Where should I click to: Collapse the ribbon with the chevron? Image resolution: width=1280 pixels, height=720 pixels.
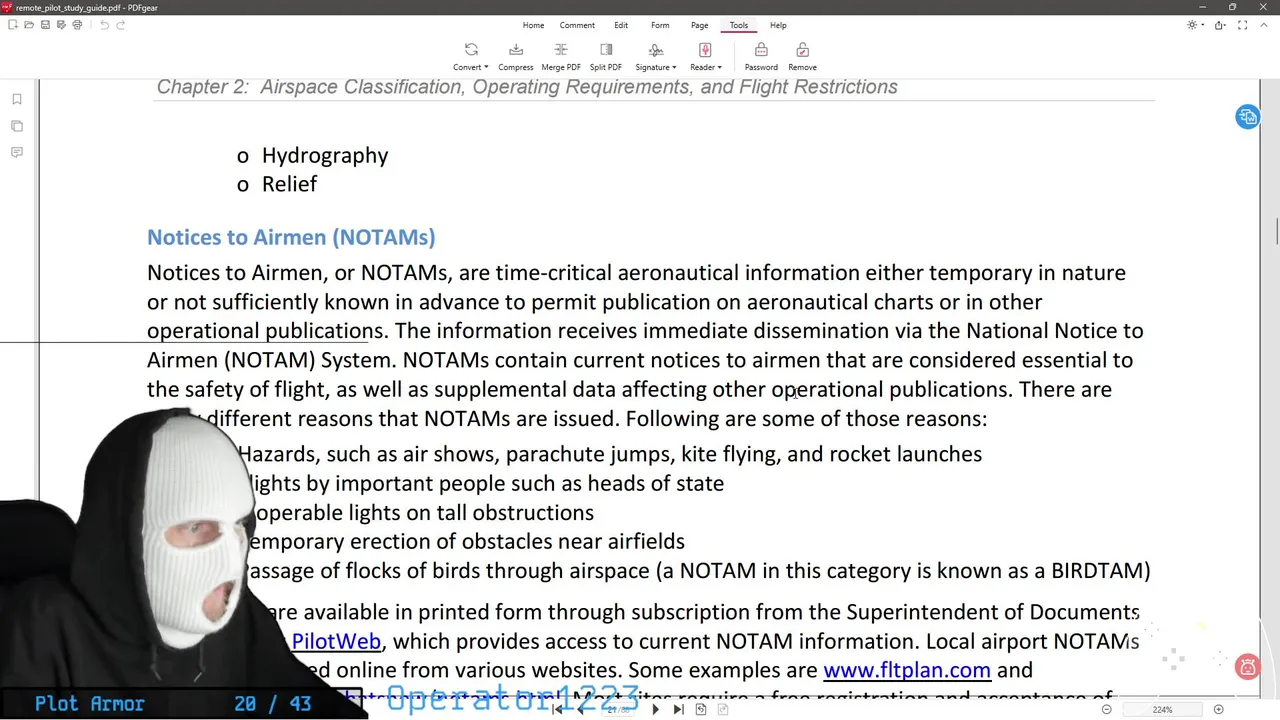click(x=1264, y=25)
